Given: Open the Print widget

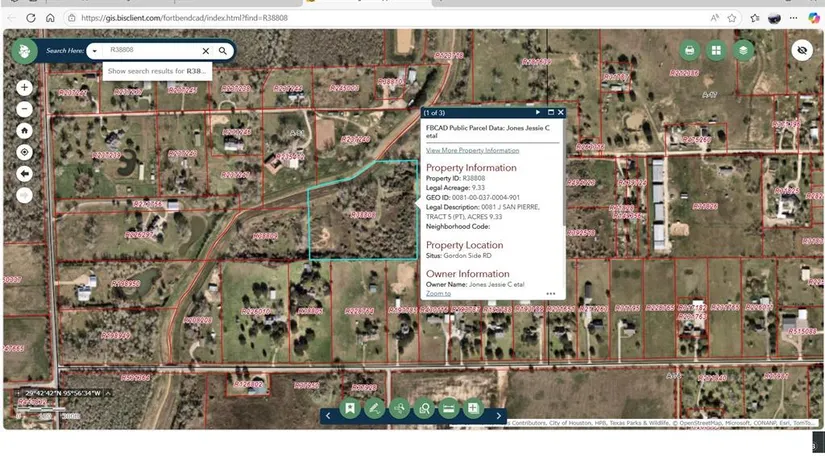Looking at the screenshot, I should point(689,50).
